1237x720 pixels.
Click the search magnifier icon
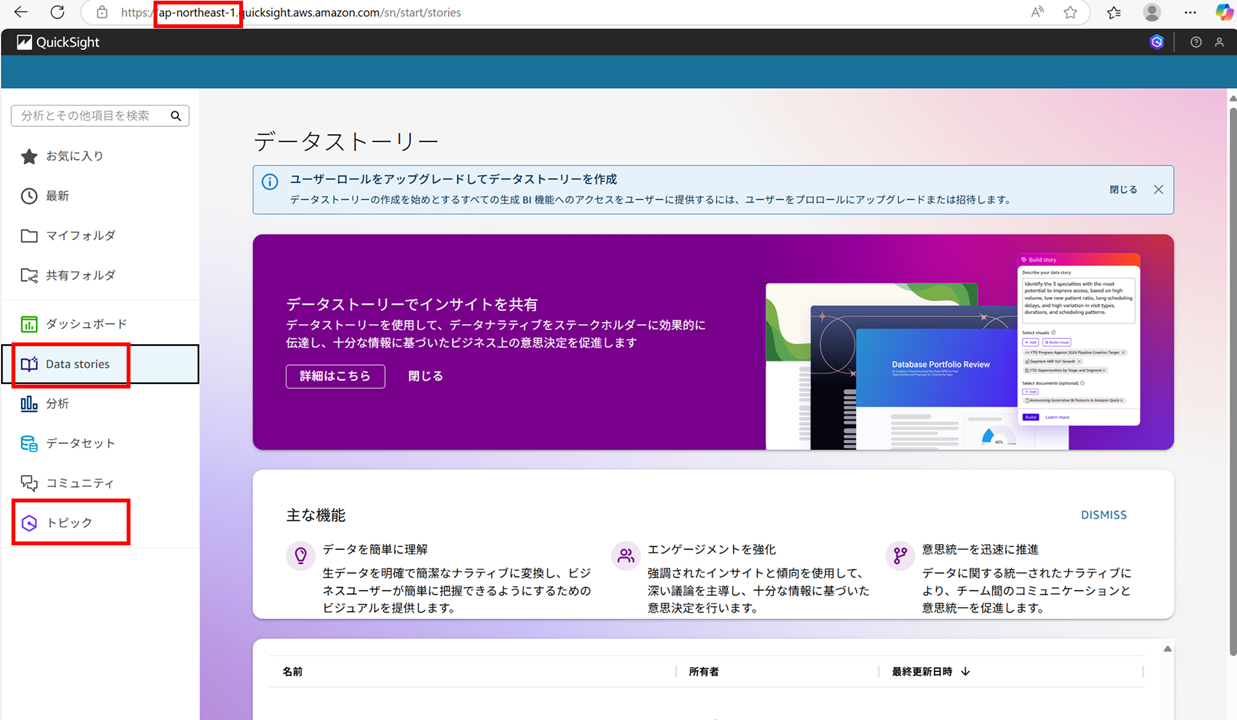coord(176,116)
